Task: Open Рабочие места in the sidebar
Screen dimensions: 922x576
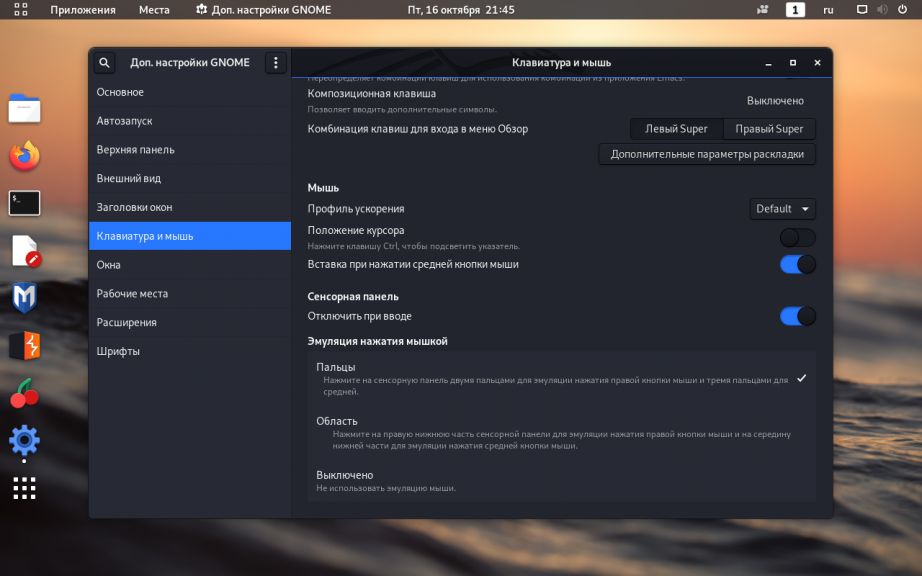Action: (190, 294)
